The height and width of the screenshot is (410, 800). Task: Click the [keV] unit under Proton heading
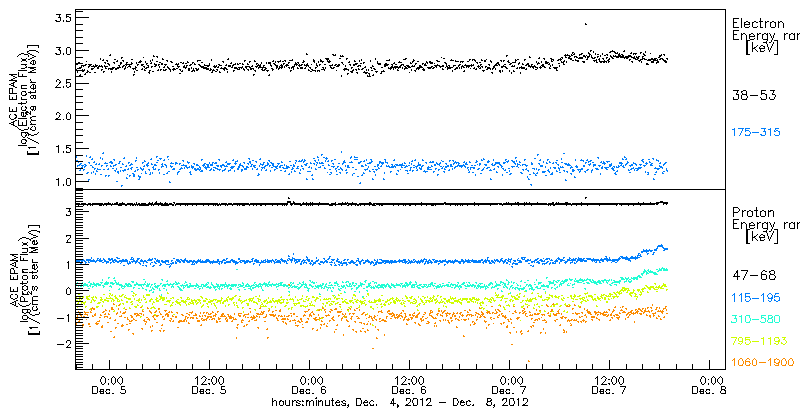762,237
